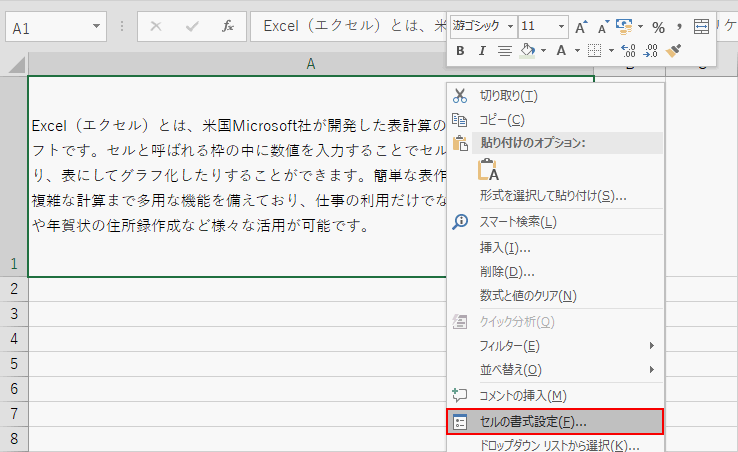Toggle Italic in the mini toolbar

coord(482,50)
